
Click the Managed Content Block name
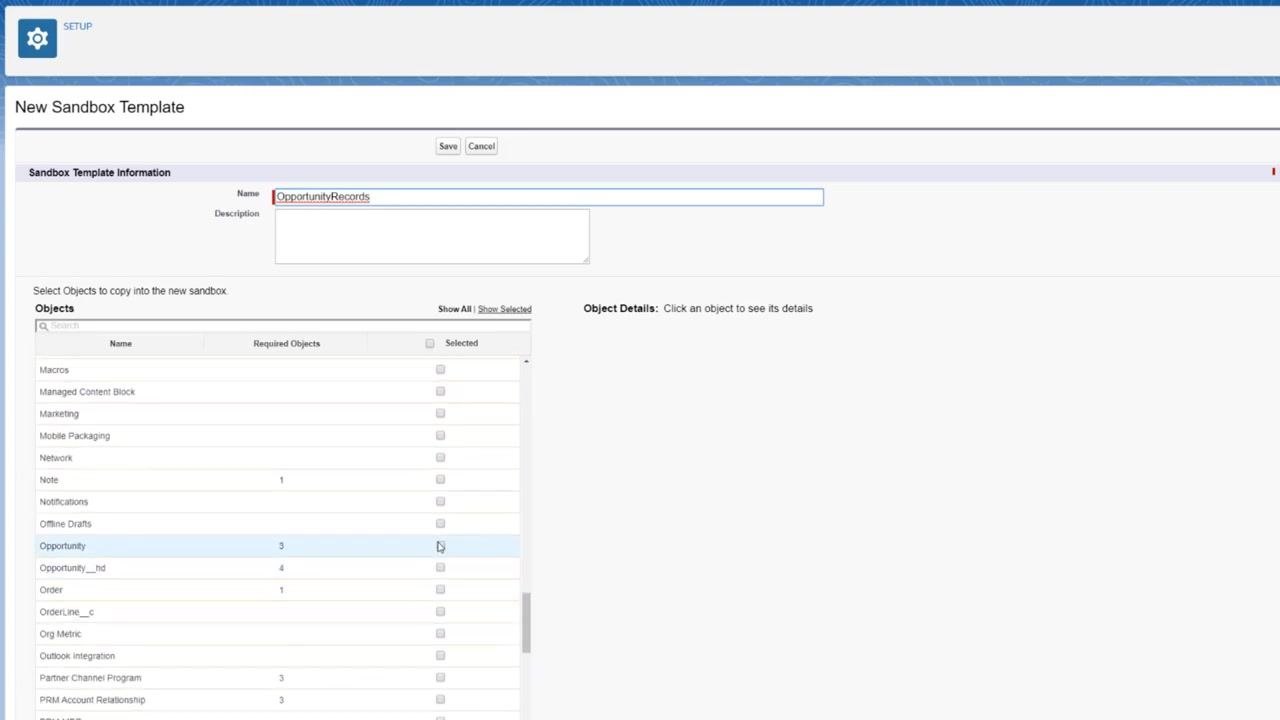point(87,392)
